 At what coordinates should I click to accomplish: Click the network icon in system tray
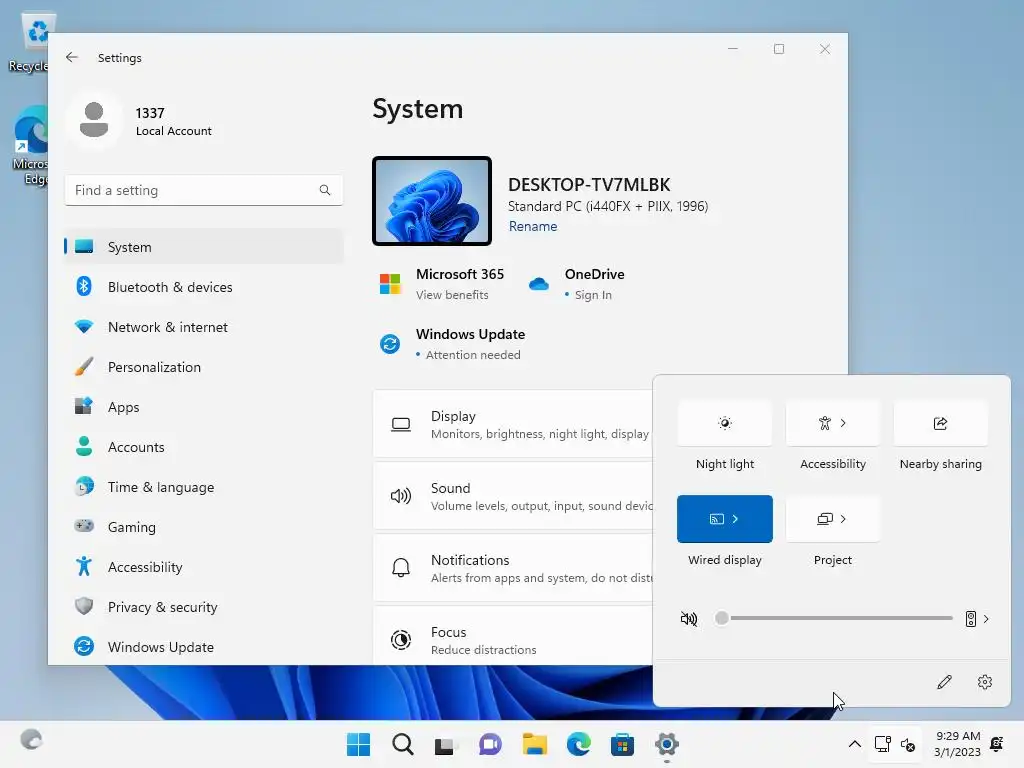click(883, 744)
